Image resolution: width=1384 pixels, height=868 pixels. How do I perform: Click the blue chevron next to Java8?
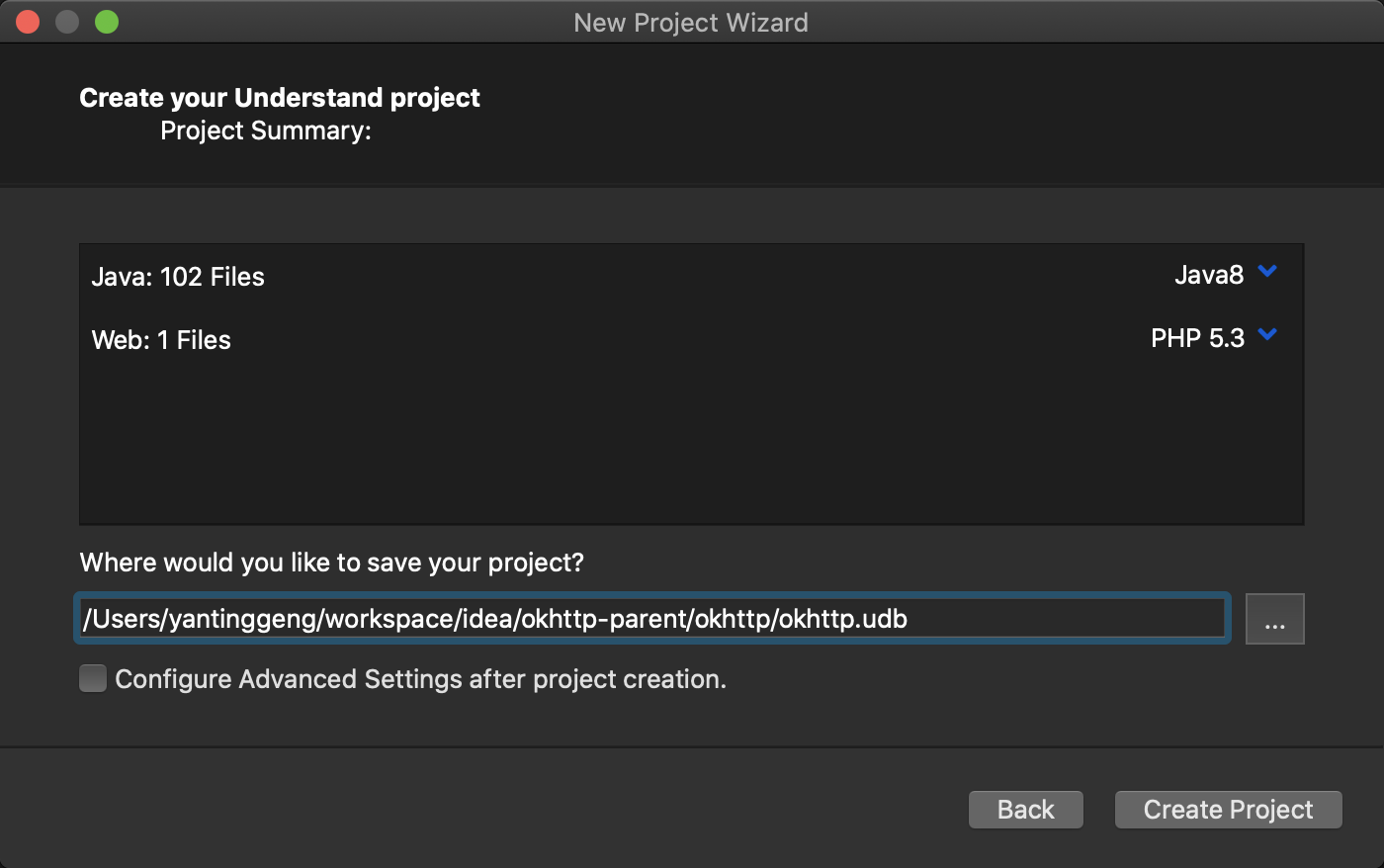tap(1267, 272)
